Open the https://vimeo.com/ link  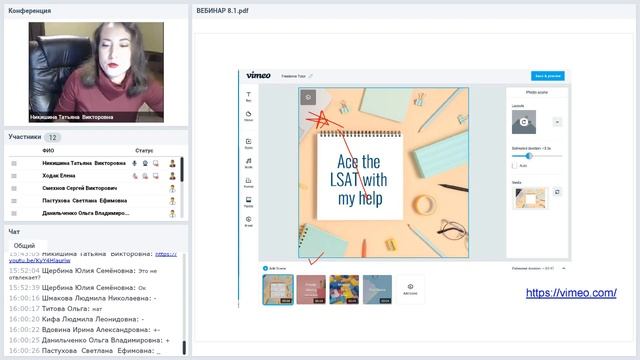[571, 293]
